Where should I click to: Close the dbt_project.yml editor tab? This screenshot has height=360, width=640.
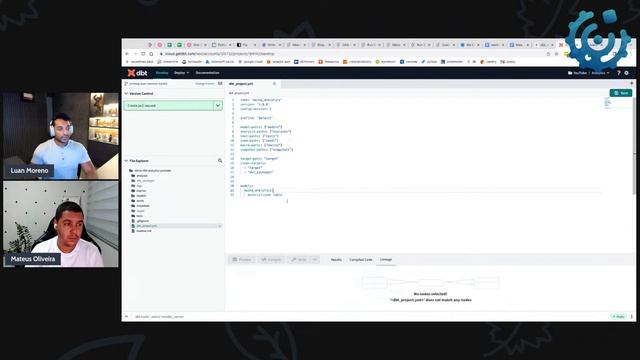[x=274, y=84]
